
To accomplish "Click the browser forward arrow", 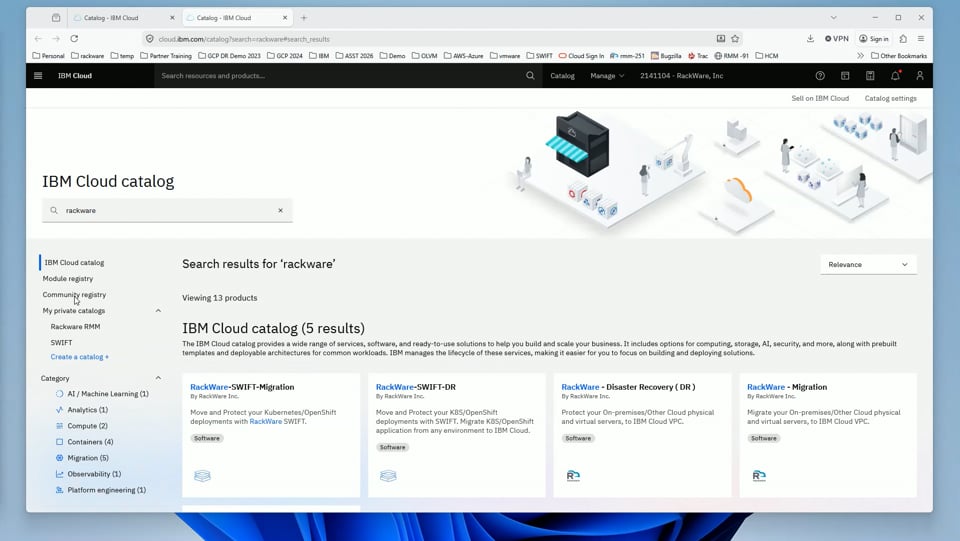I will point(56,39).
